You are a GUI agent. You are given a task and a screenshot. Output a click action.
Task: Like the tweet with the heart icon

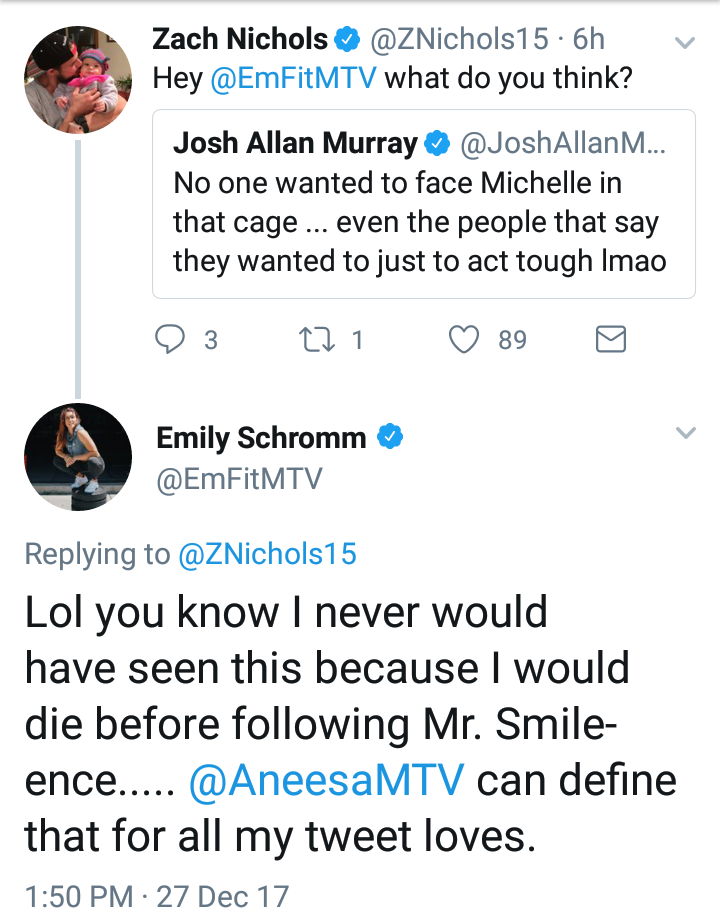[x=464, y=340]
